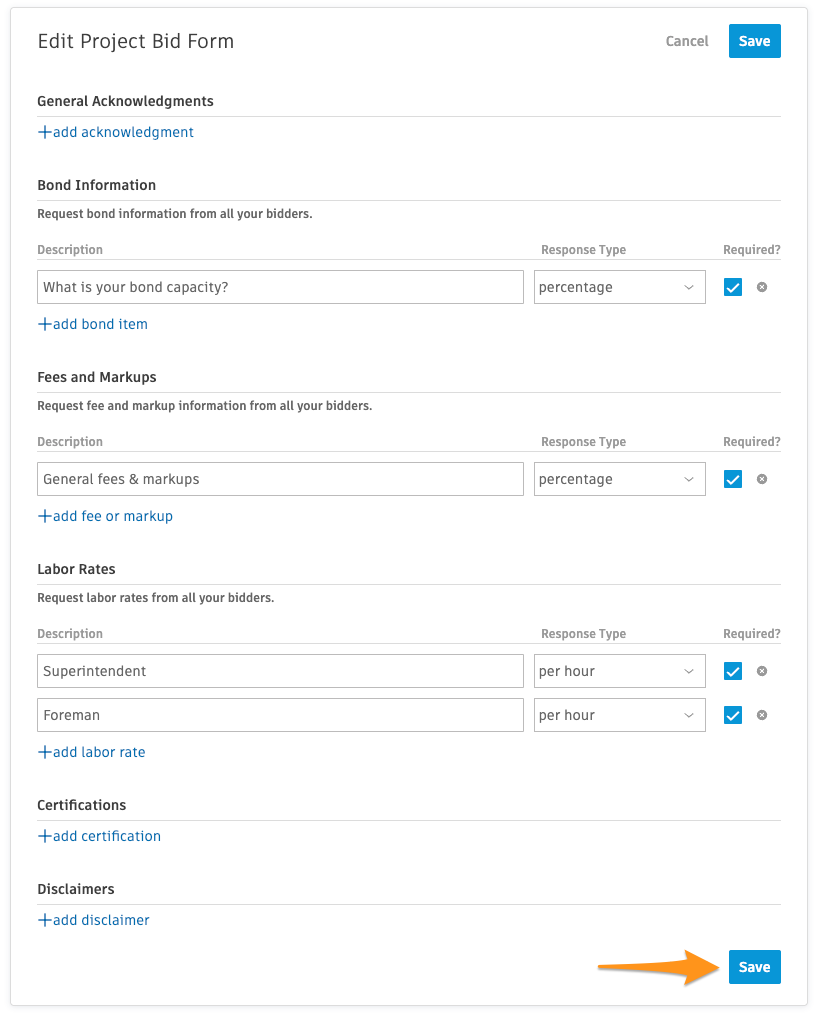
Task: Click the plus icon beside add disclaimer
Action: coord(44,920)
